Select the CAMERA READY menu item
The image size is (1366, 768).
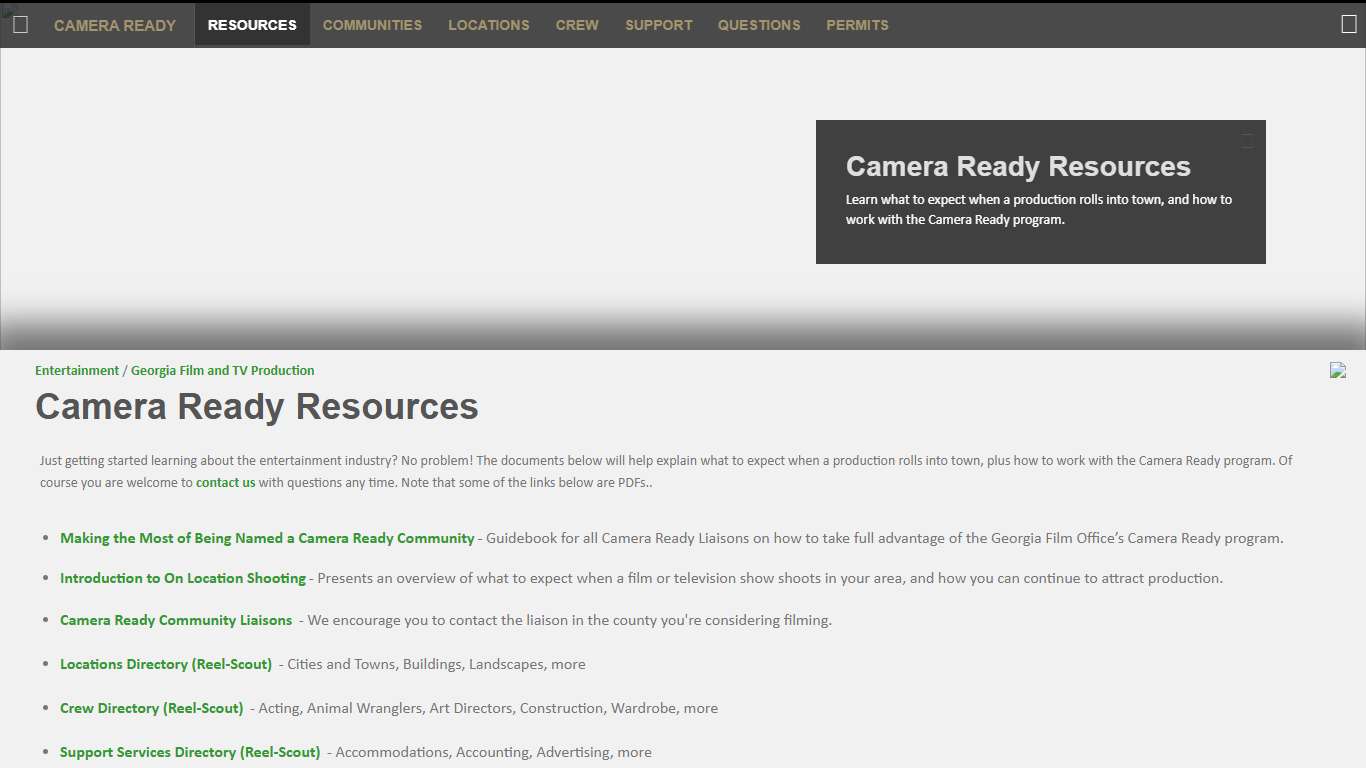point(115,25)
